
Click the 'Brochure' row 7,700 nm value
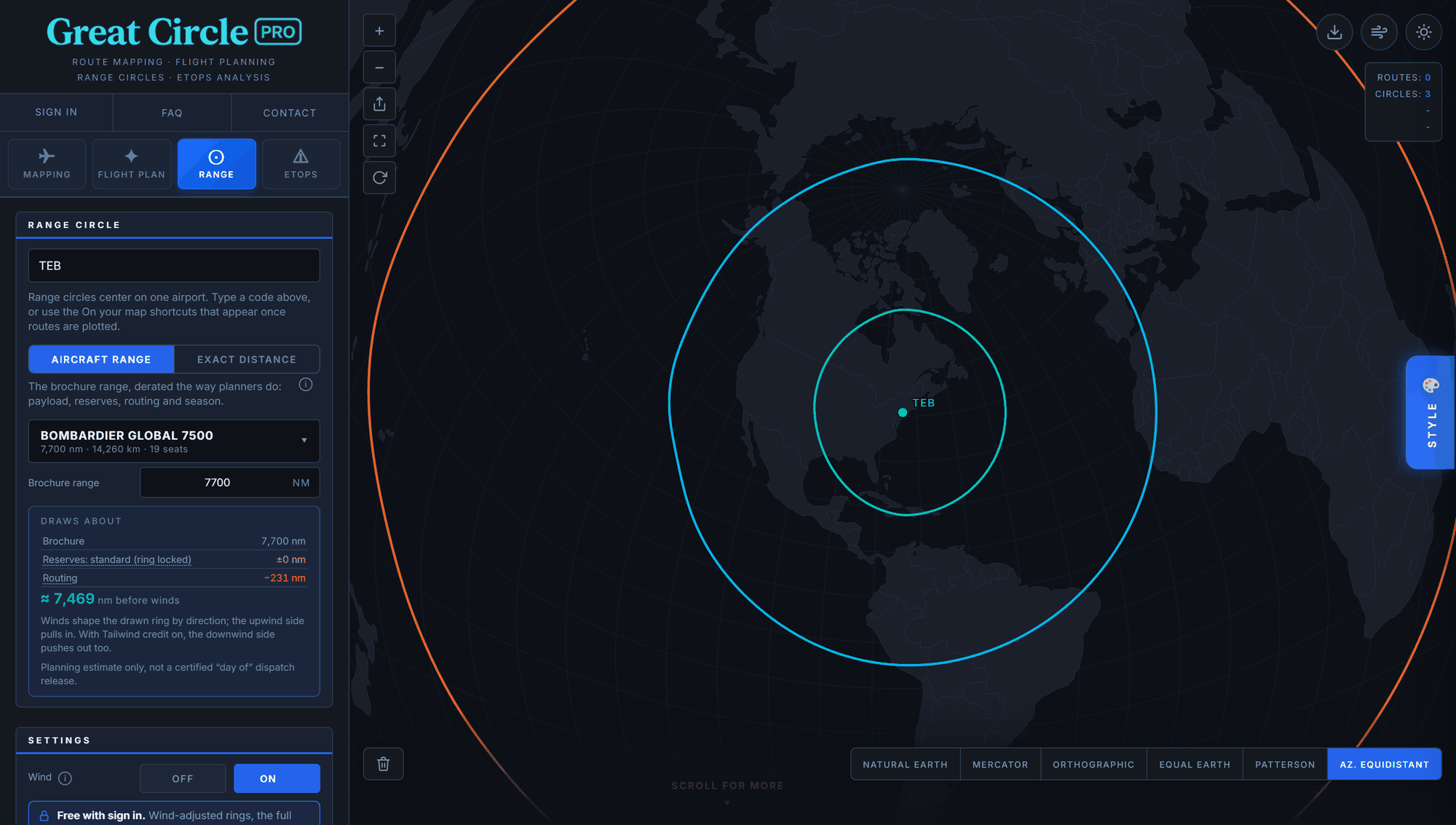pos(283,541)
